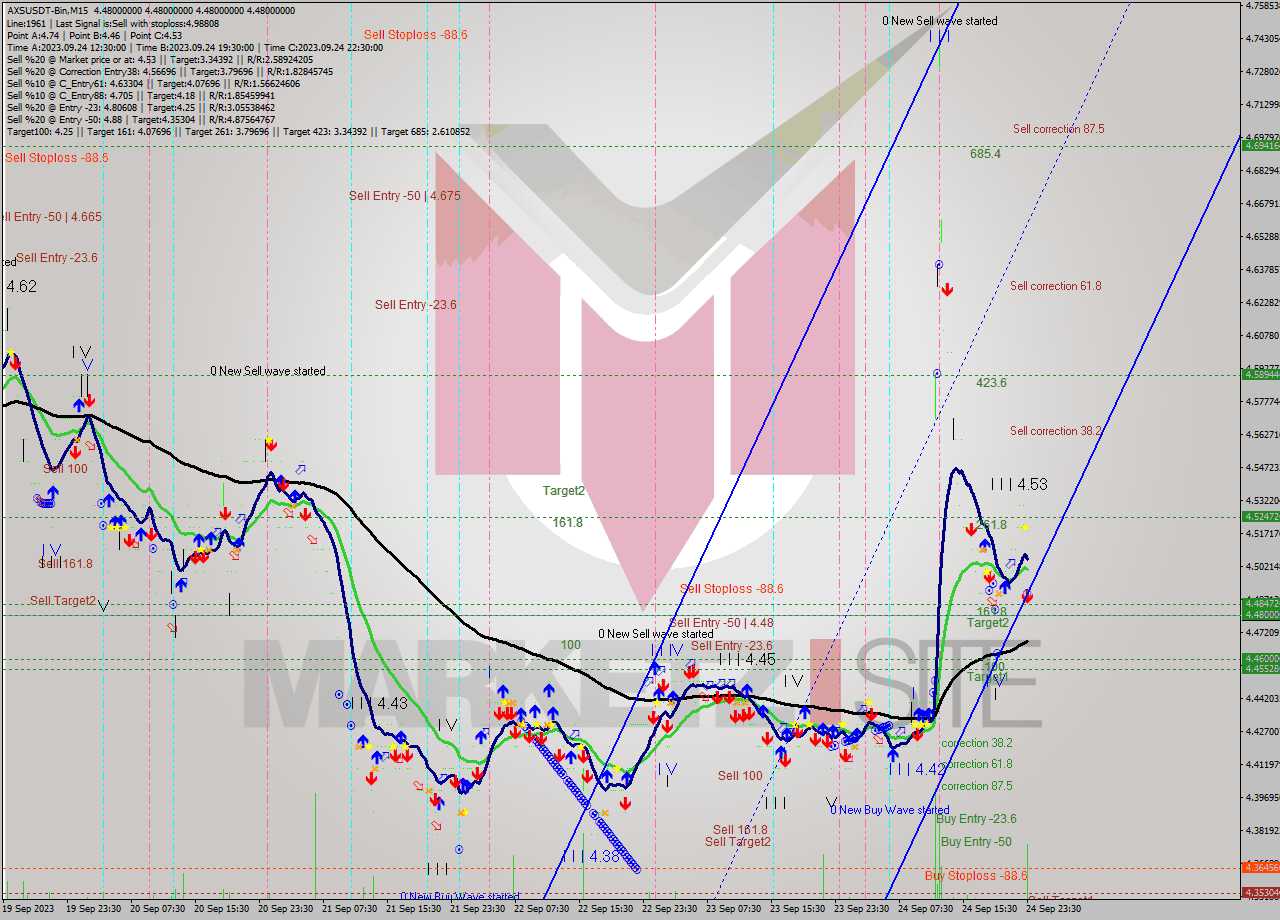The image size is (1280, 920).
Task: Click the 'Target100: 4.25 || Target 161' line
Action: pos(238,131)
